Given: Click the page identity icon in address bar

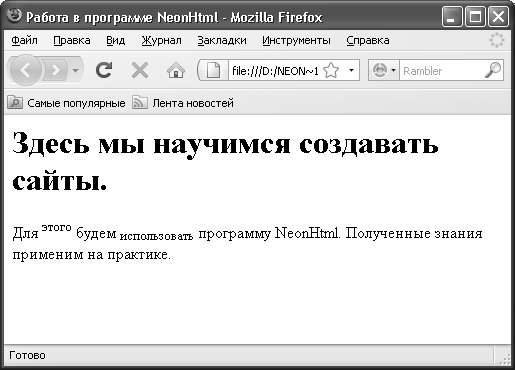Looking at the screenshot, I should pyautogui.click(x=213, y=70).
